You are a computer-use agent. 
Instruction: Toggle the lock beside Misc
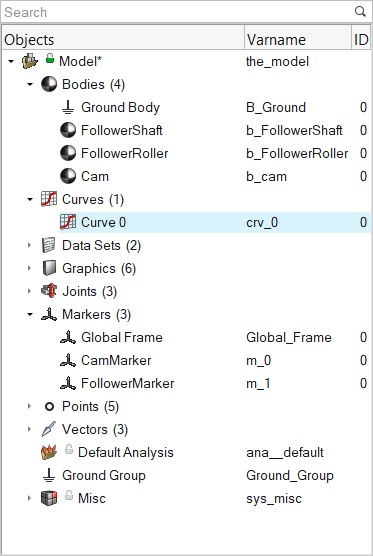pyautogui.click(x=69, y=495)
